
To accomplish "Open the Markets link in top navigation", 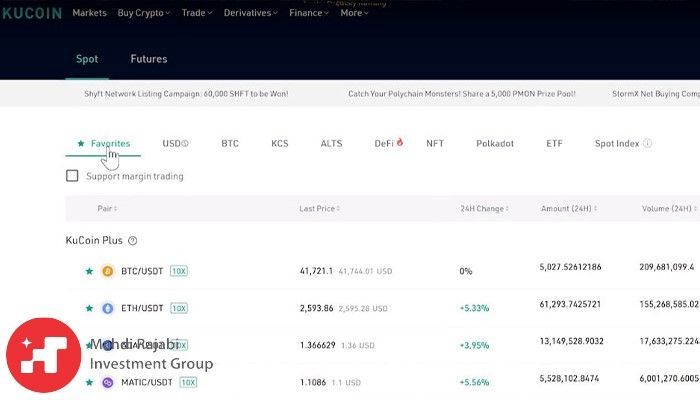I will 90,13.
